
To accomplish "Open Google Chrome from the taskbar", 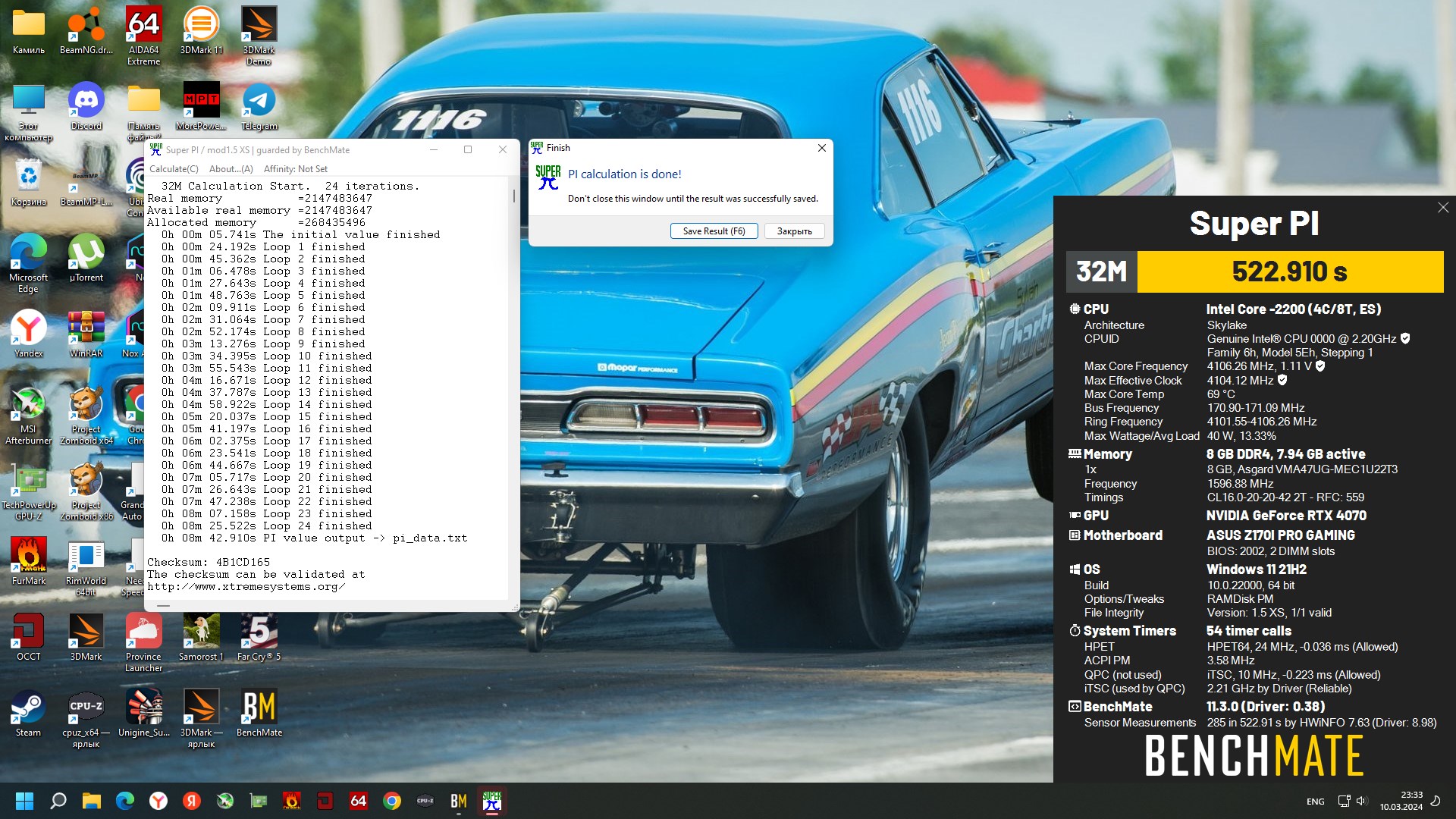I will point(392,801).
